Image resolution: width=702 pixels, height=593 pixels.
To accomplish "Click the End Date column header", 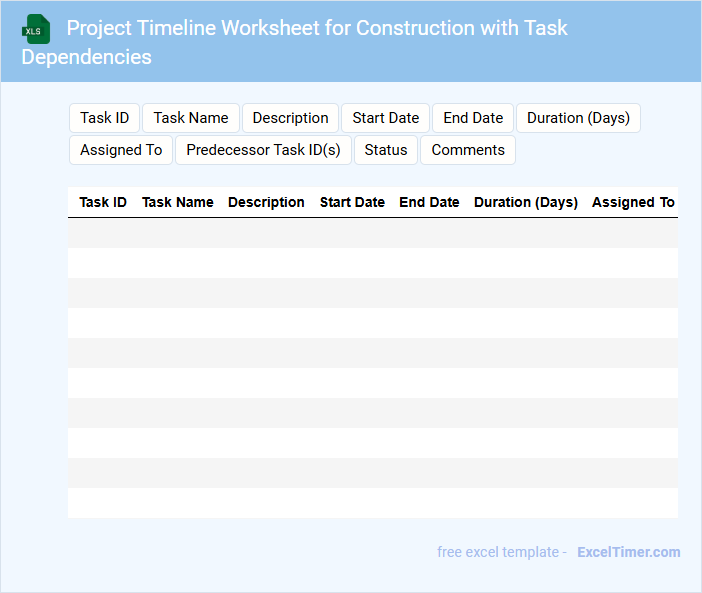I will (x=429, y=202).
